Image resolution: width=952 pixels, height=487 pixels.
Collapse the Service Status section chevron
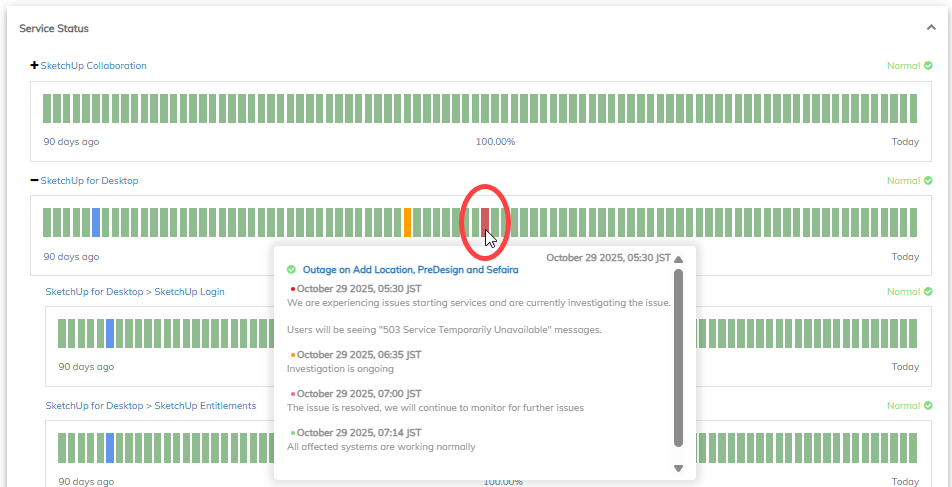(932, 28)
